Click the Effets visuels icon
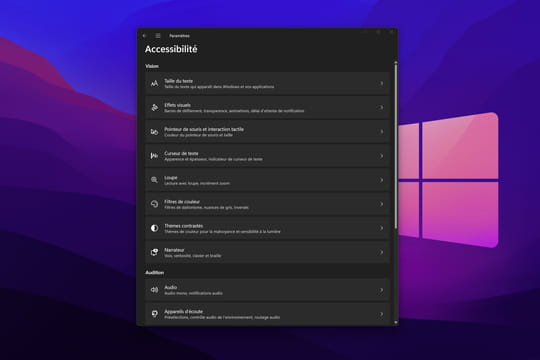 [154, 107]
